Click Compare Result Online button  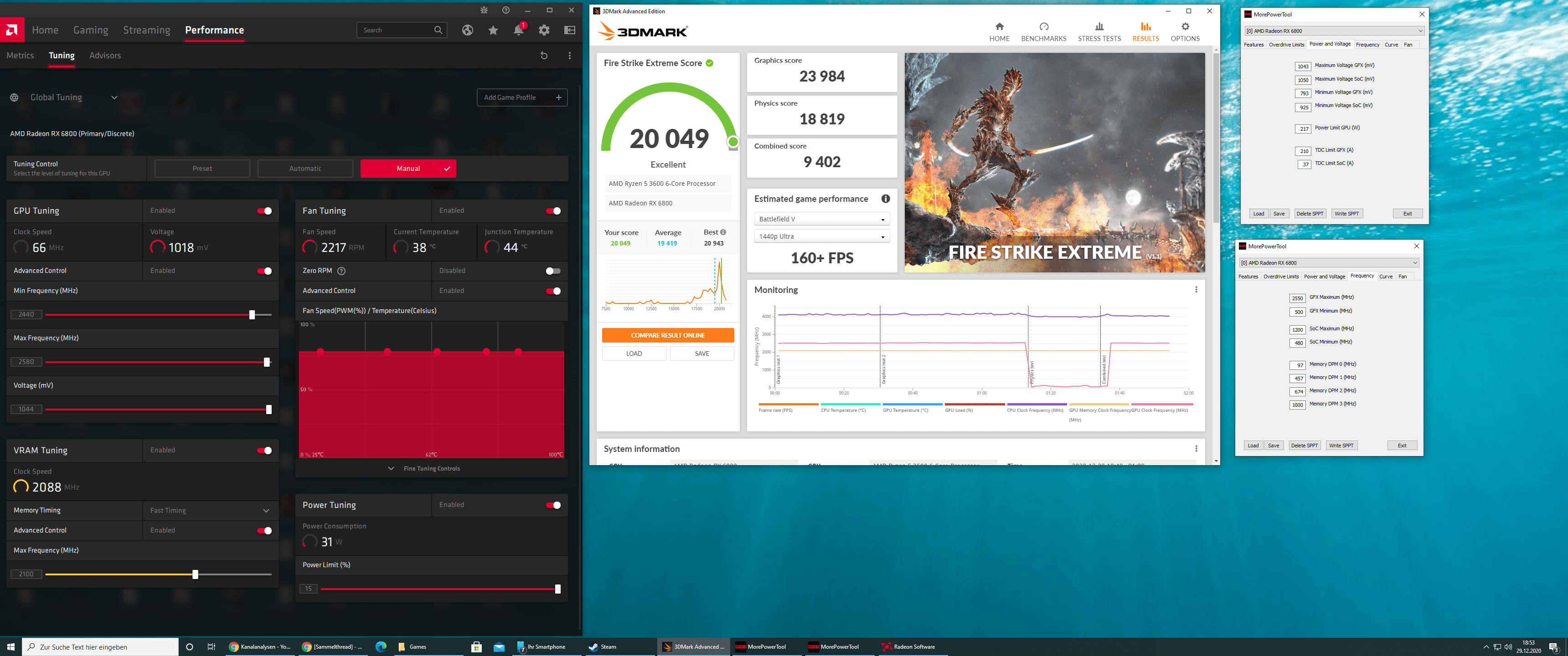click(667, 335)
